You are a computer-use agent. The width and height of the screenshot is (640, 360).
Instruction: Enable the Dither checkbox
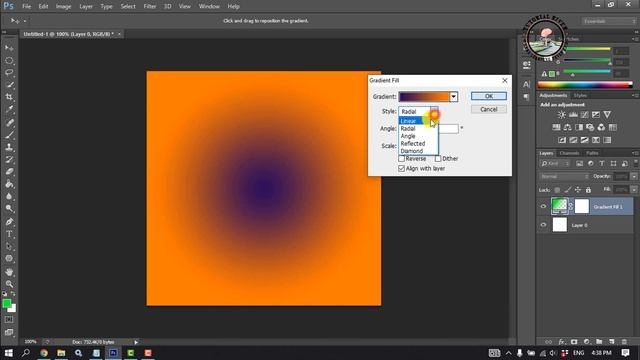coord(438,158)
